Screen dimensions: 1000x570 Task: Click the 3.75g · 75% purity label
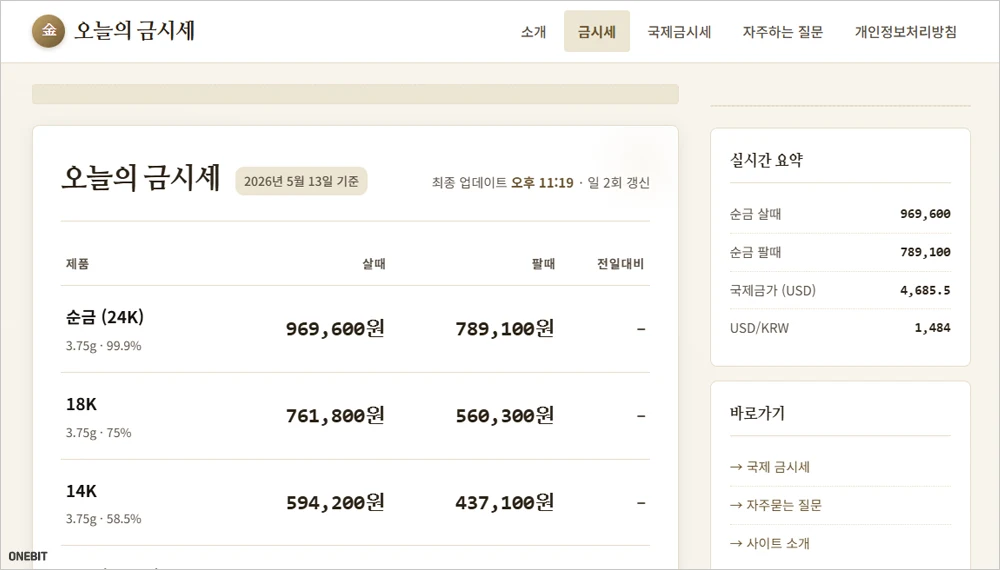[x=98, y=432]
